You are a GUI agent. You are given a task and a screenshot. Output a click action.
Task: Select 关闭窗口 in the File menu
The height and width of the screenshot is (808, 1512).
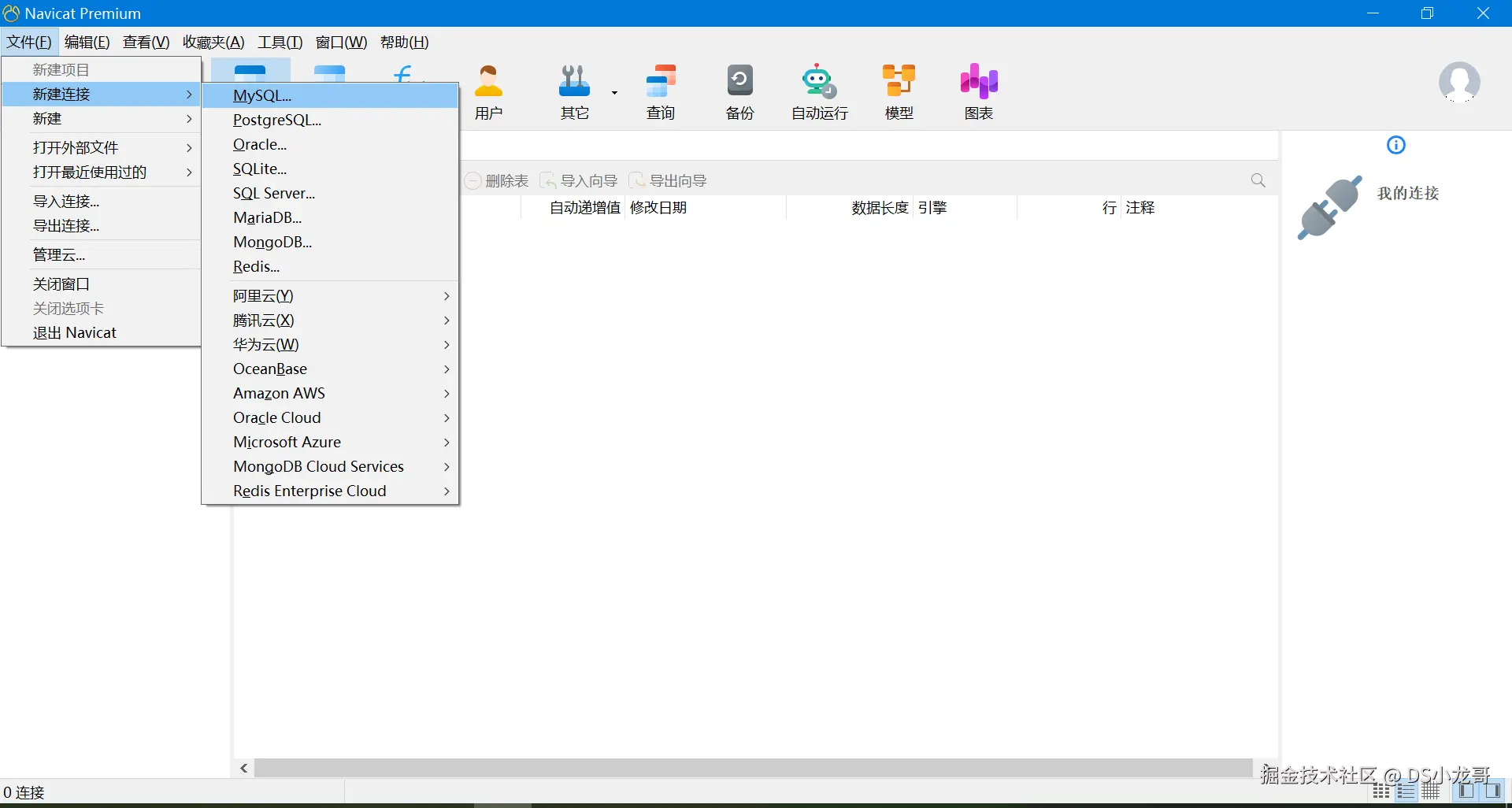click(x=102, y=284)
